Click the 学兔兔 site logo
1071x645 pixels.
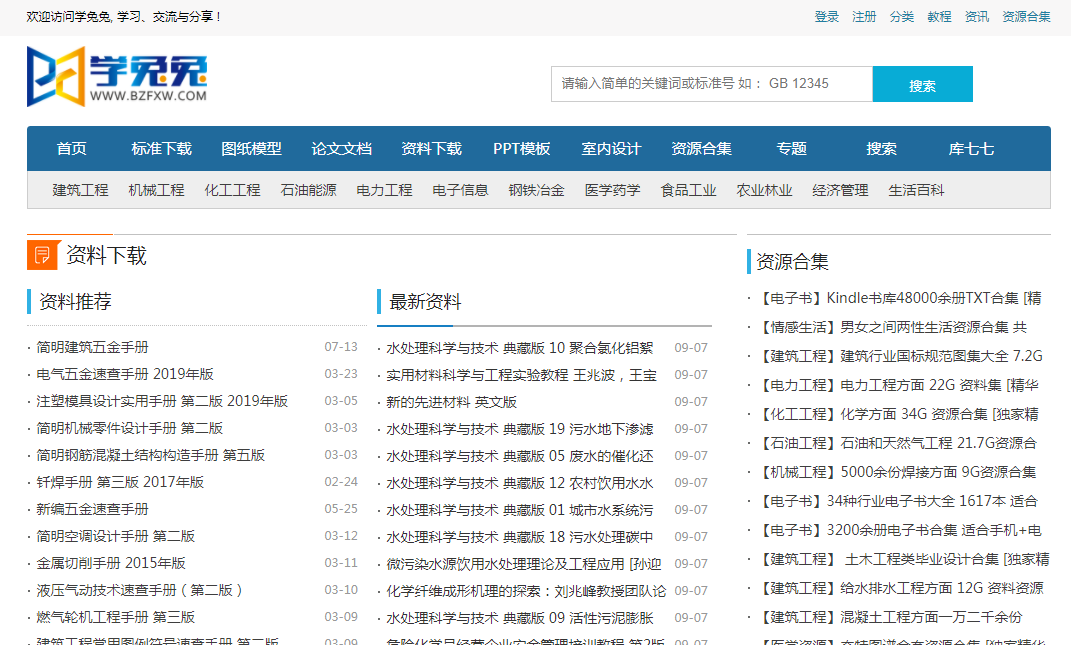click(113, 78)
